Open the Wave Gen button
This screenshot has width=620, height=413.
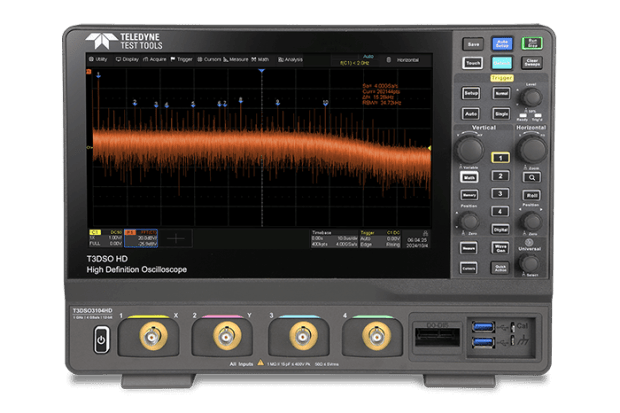pyautogui.click(x=500, y=248)
